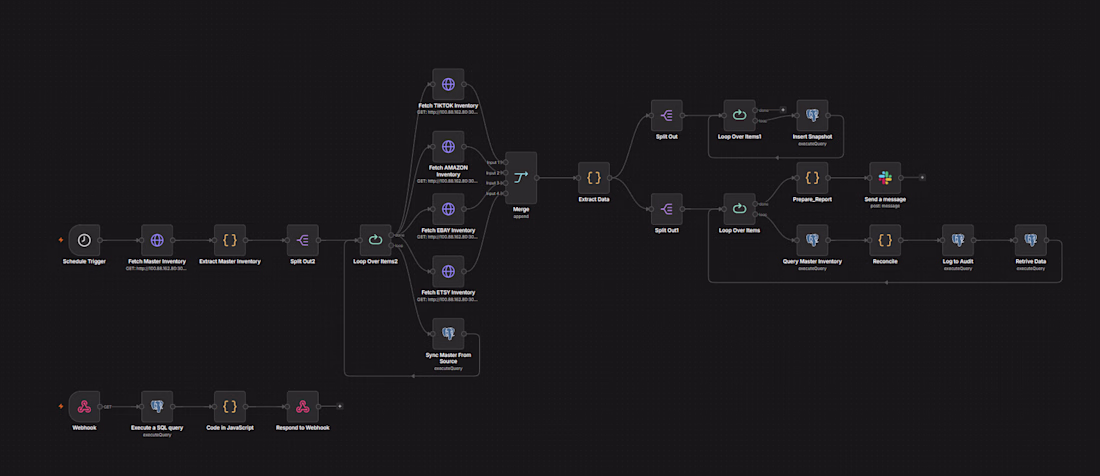The width and height of the screenshot is (1100, 476).
Task: Click the "Sync Master From Source" label
Action: click(x=448, y=358)
